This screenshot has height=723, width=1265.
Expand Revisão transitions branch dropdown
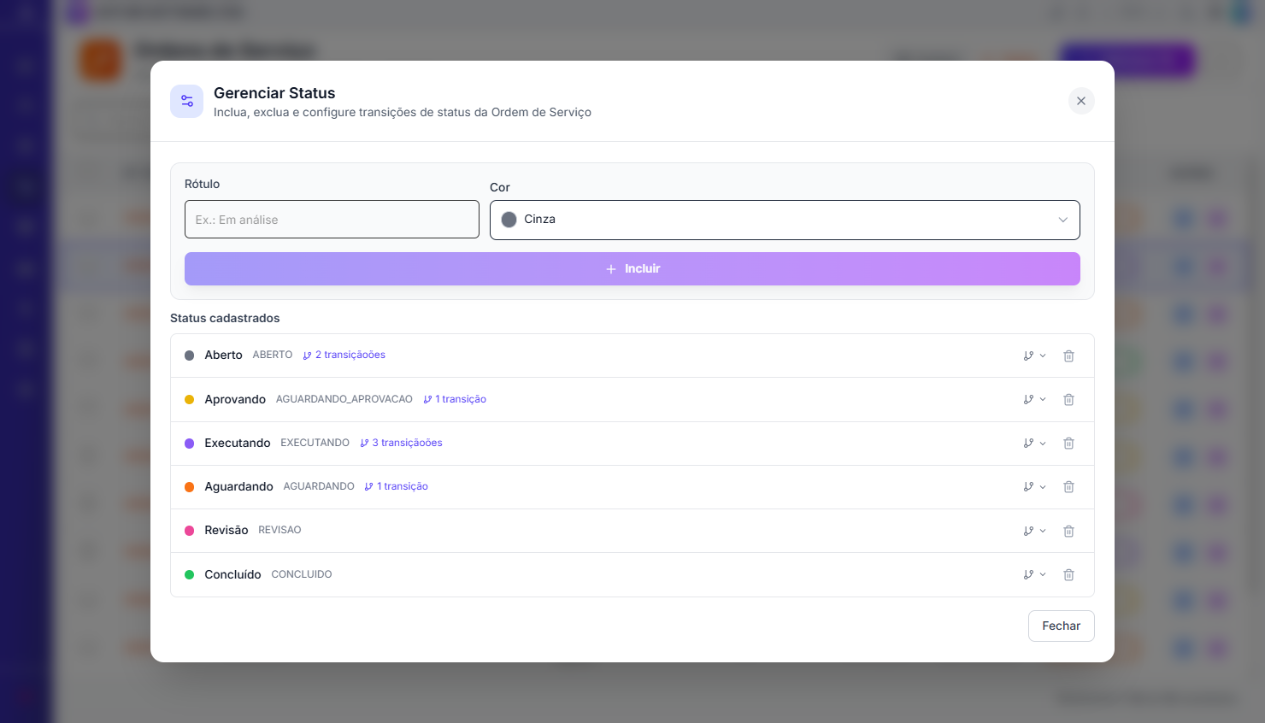pos(1034,531)
